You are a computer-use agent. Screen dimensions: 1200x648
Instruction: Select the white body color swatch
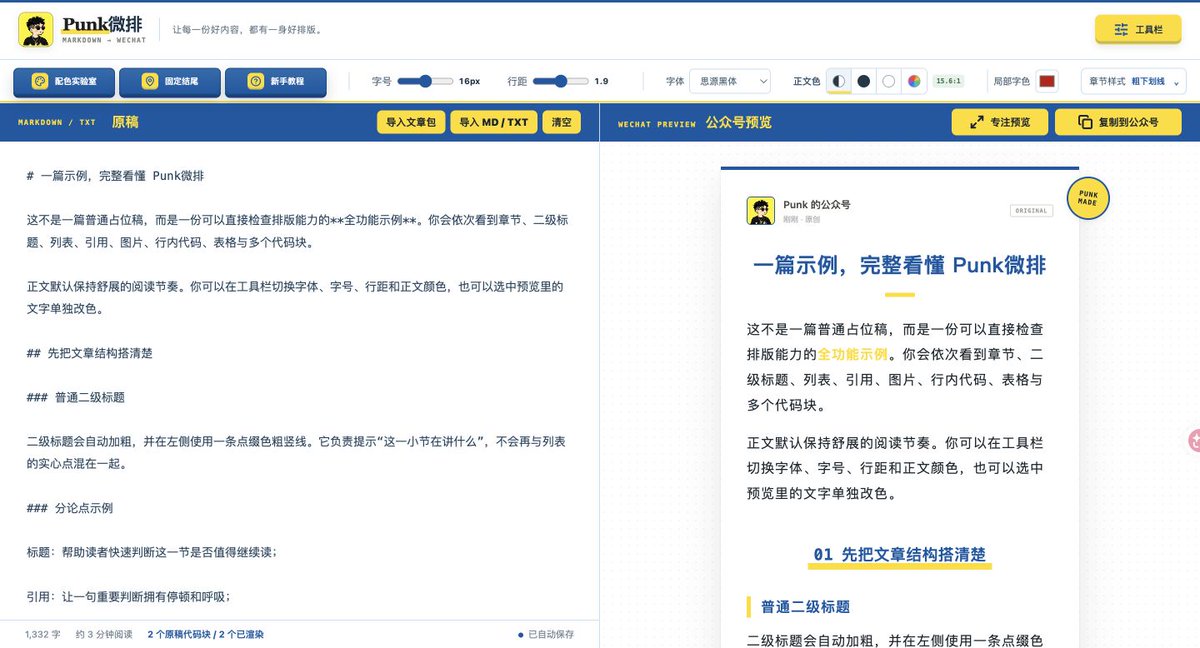pos(888,81)
